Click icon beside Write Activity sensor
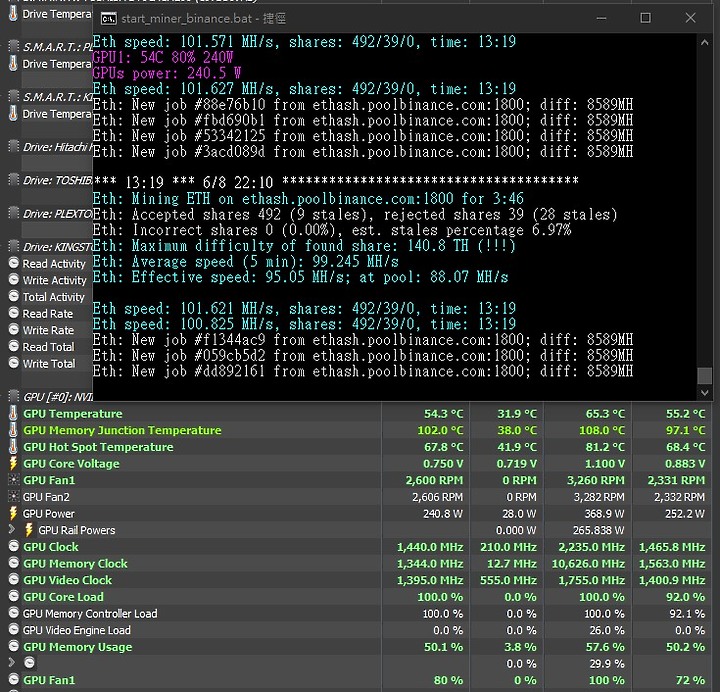Screen dimensions: 720x692 point(14,280)
